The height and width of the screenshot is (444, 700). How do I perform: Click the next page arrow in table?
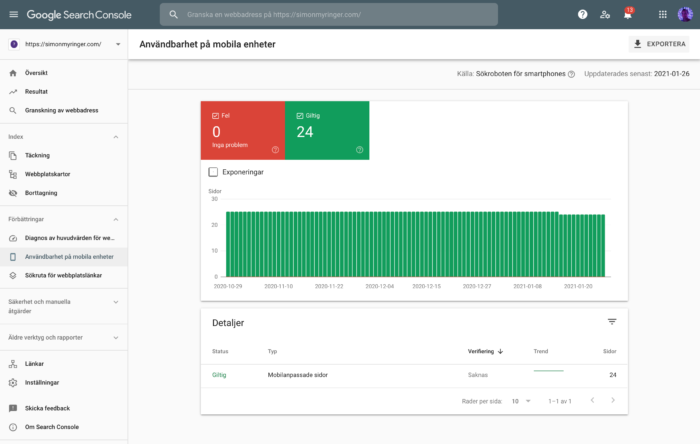point(613,400)
